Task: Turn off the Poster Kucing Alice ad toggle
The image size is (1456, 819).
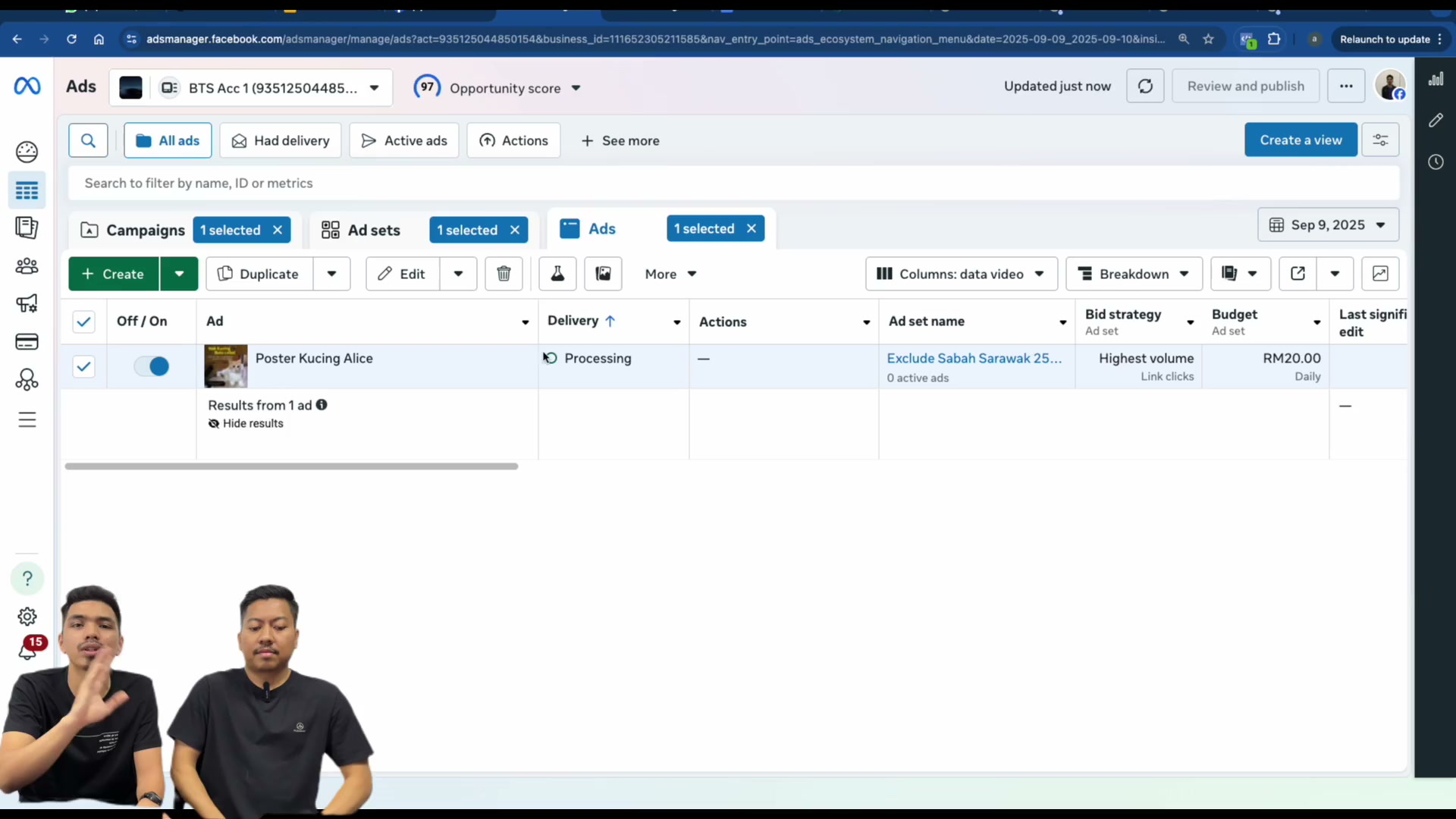Action: (x=152, y=367)
